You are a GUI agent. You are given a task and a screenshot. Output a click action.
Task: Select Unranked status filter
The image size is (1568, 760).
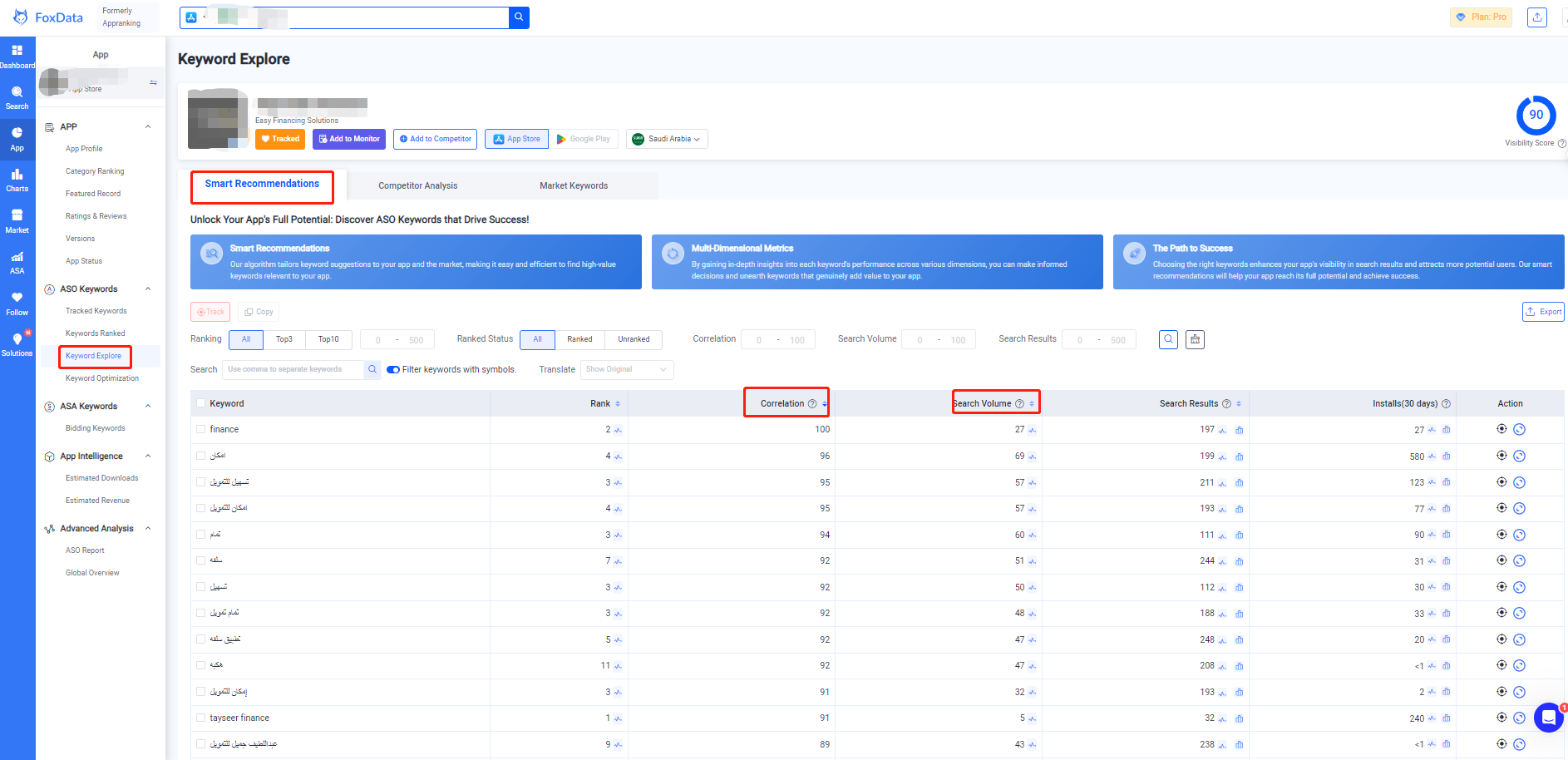[634, 339]
